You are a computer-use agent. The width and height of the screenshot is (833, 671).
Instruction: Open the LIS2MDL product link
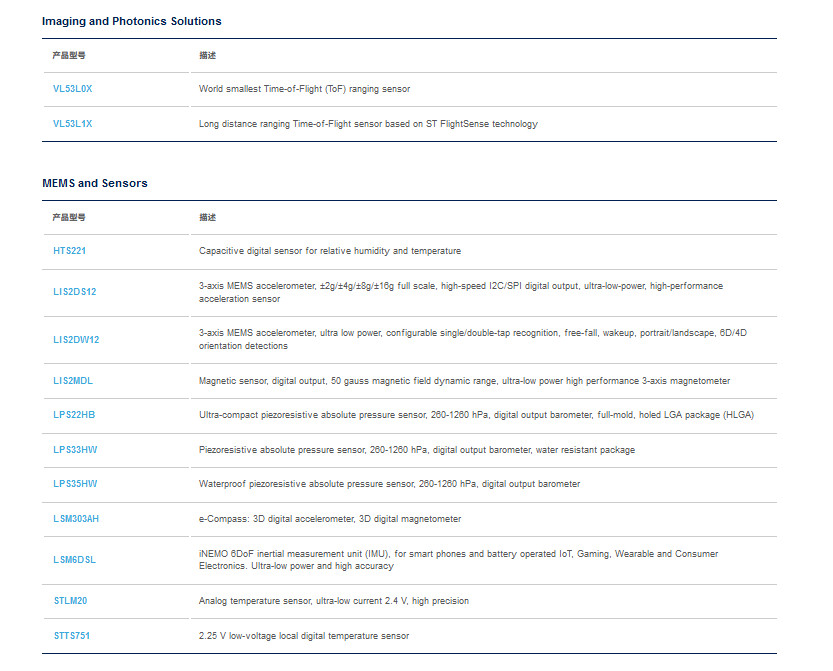point(73,381)
